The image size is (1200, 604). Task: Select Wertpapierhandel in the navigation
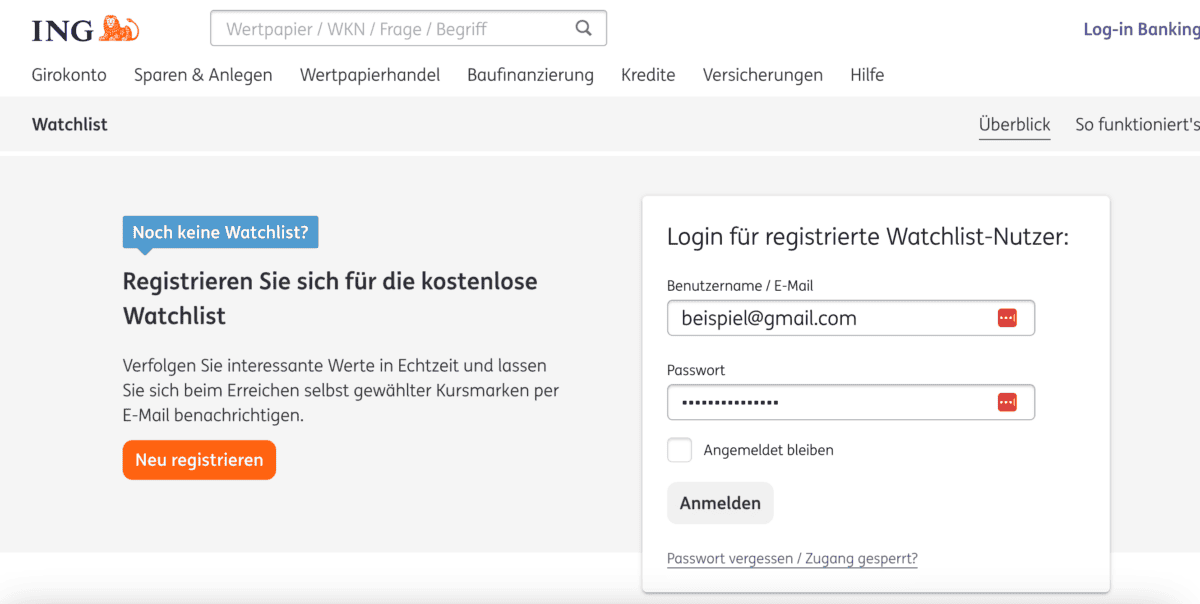[x=370, y=74]
